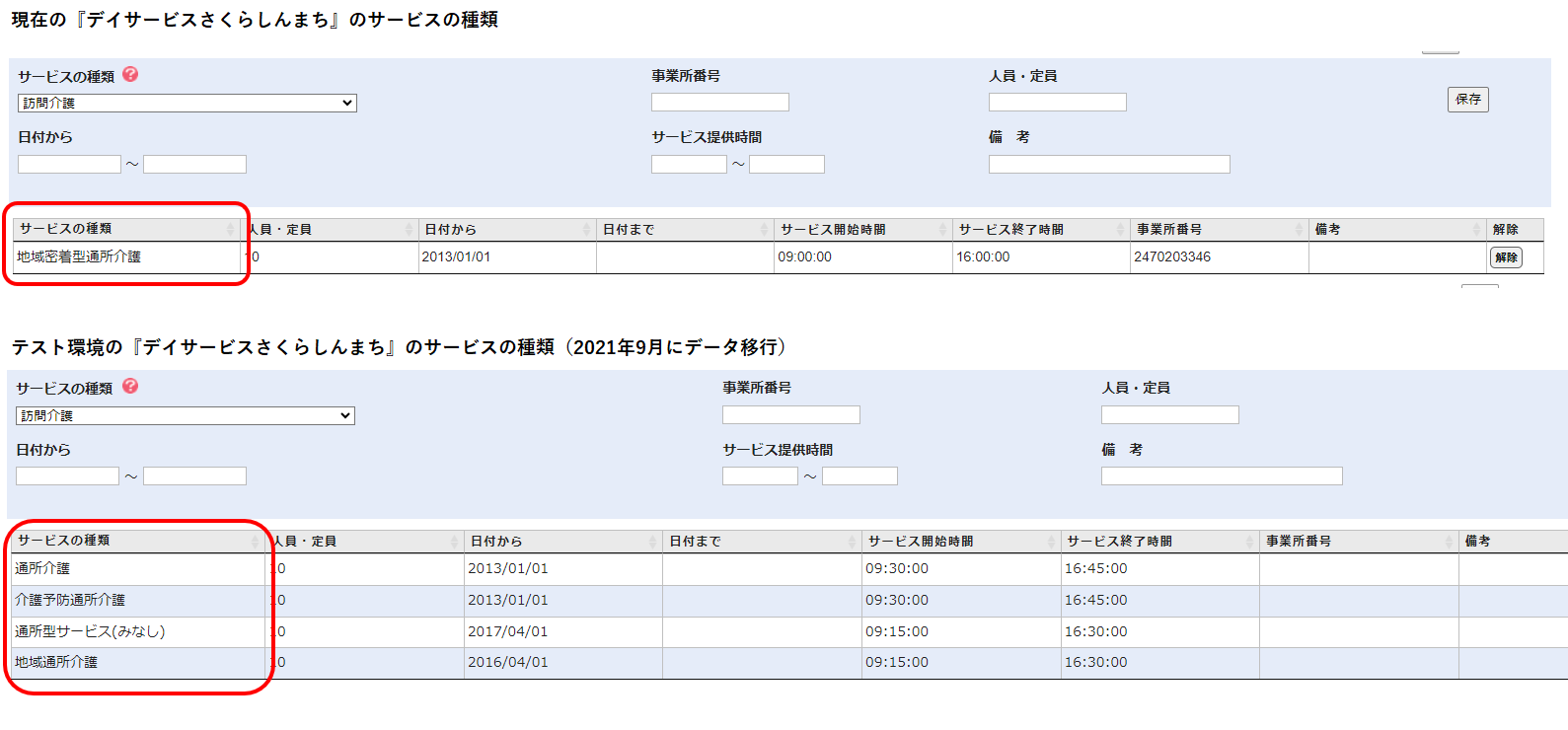Sort lower table by サービスの種類 column

pyautogui.click(x=136, y=541)
